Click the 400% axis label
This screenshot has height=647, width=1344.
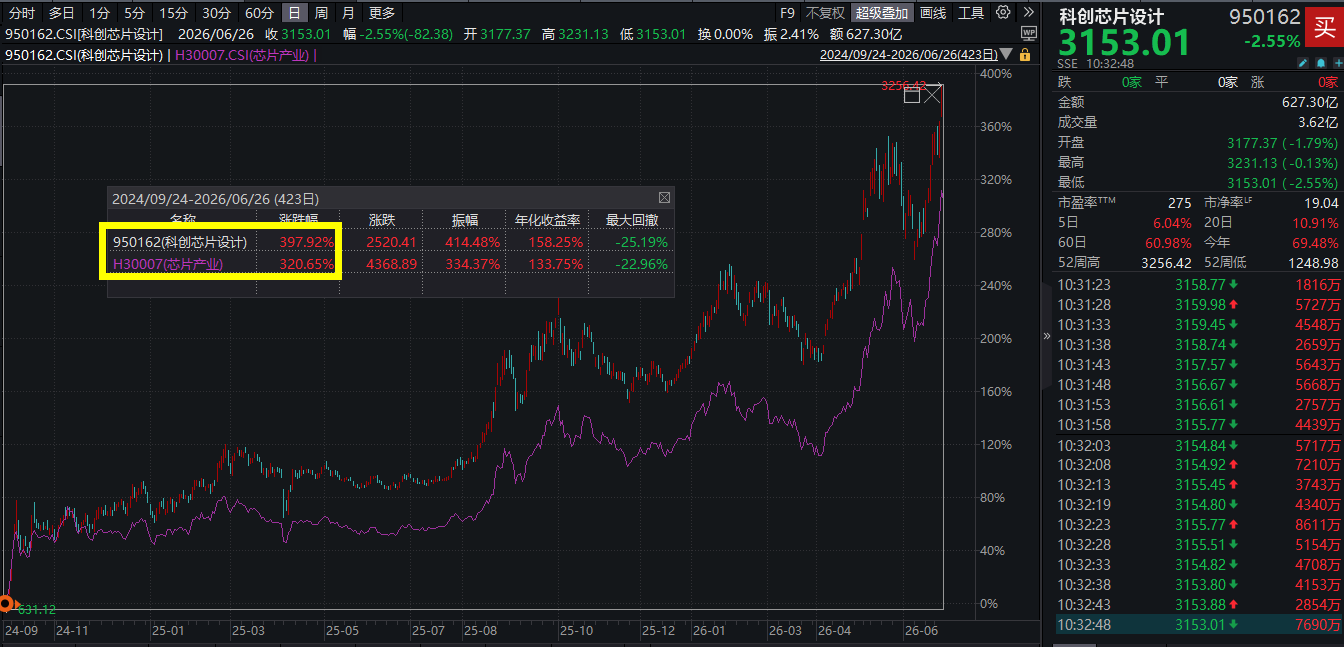(996, 74)
